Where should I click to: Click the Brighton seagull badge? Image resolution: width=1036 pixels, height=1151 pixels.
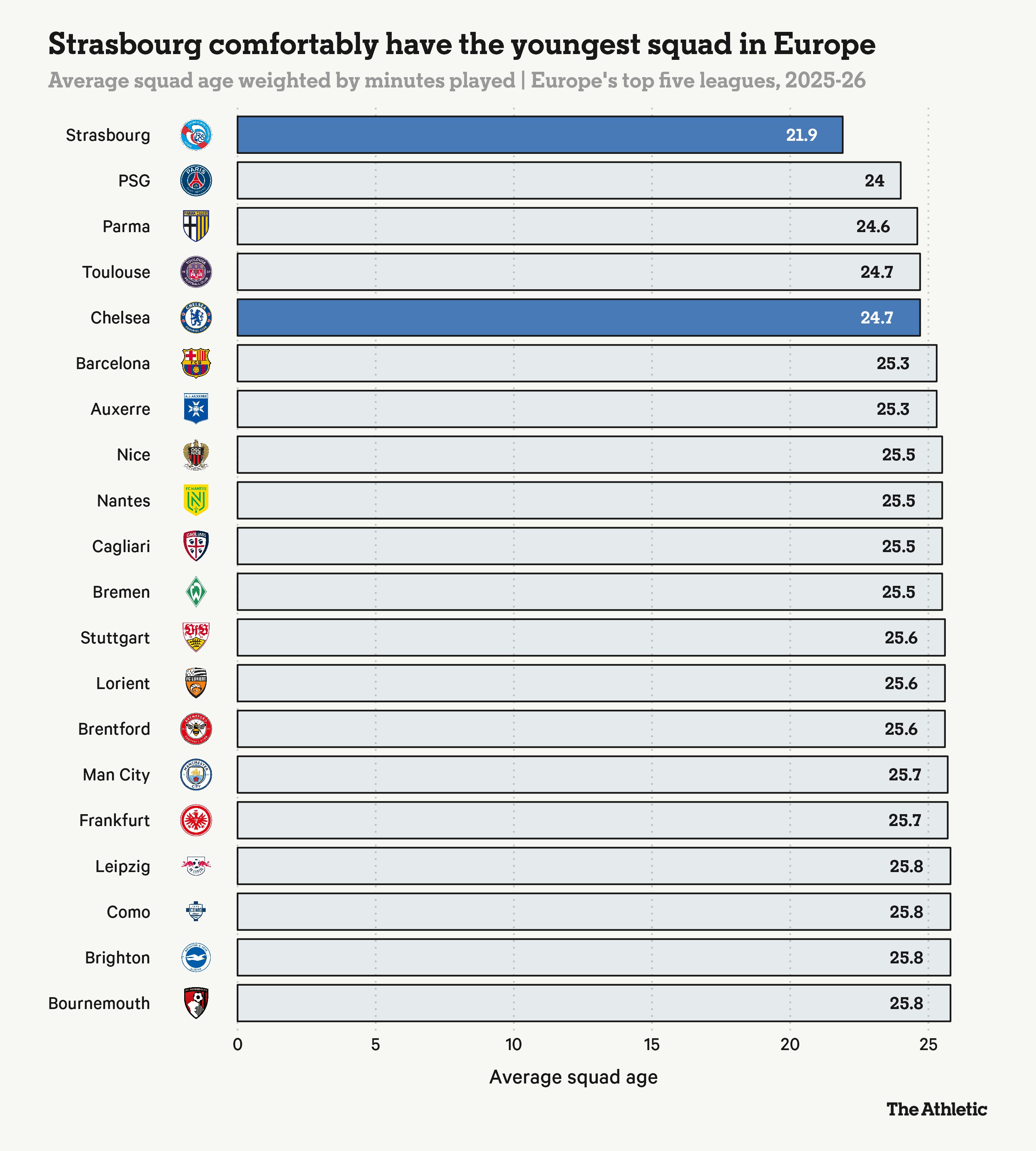[x=196, y=958]
